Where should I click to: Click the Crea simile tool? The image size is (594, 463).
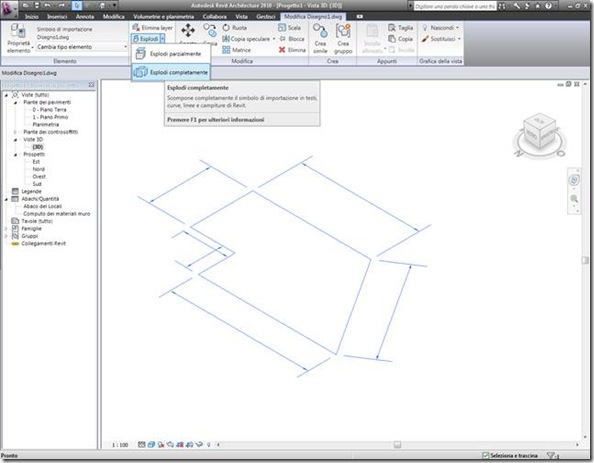point(320,38)
